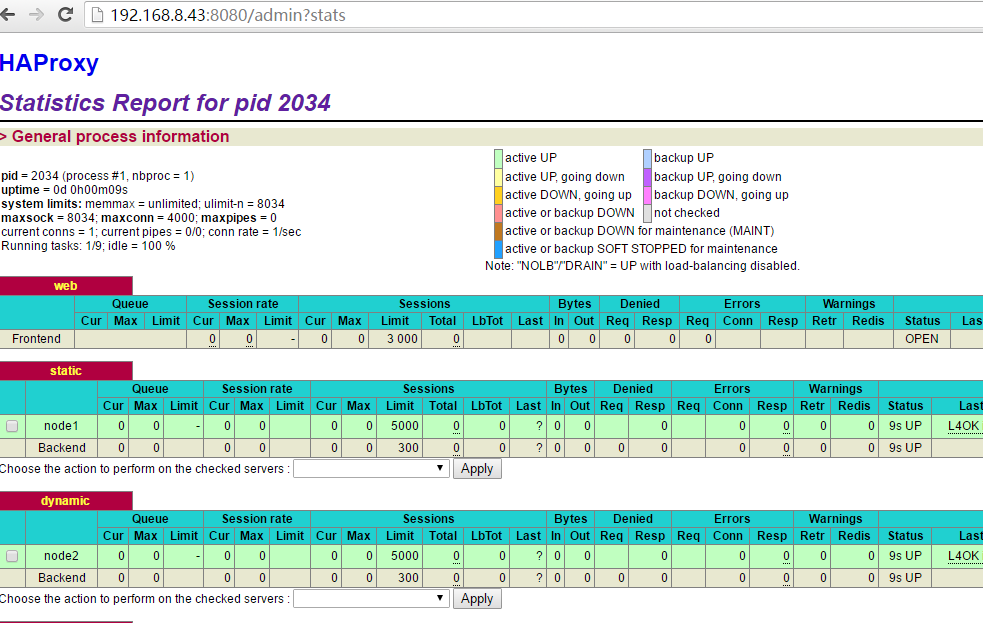The image size is (983, 623).
Task: Click the 5000 session limit for node2
Action: (405, 556)
